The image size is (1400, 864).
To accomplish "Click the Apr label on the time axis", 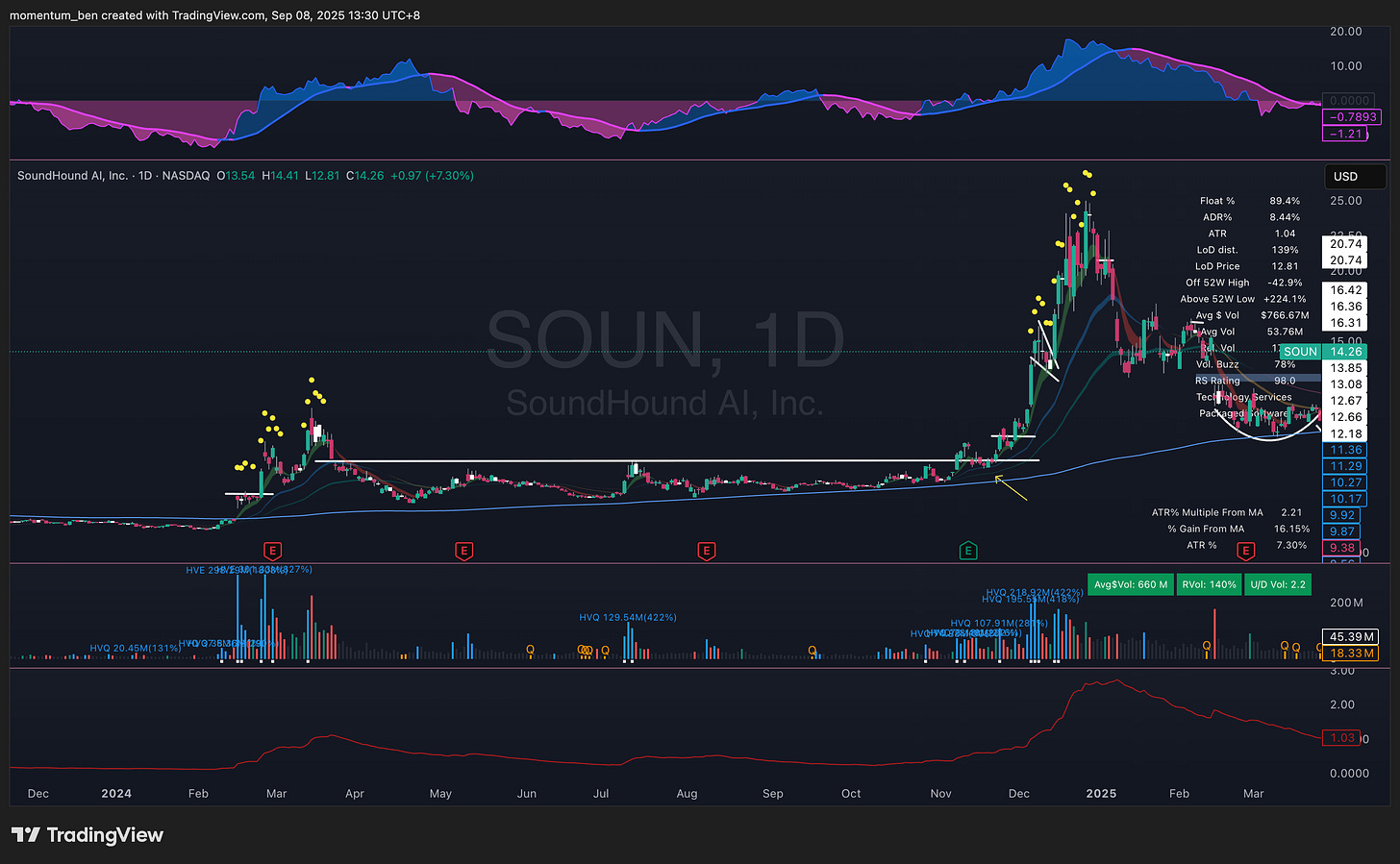I will tap(354, 794).
